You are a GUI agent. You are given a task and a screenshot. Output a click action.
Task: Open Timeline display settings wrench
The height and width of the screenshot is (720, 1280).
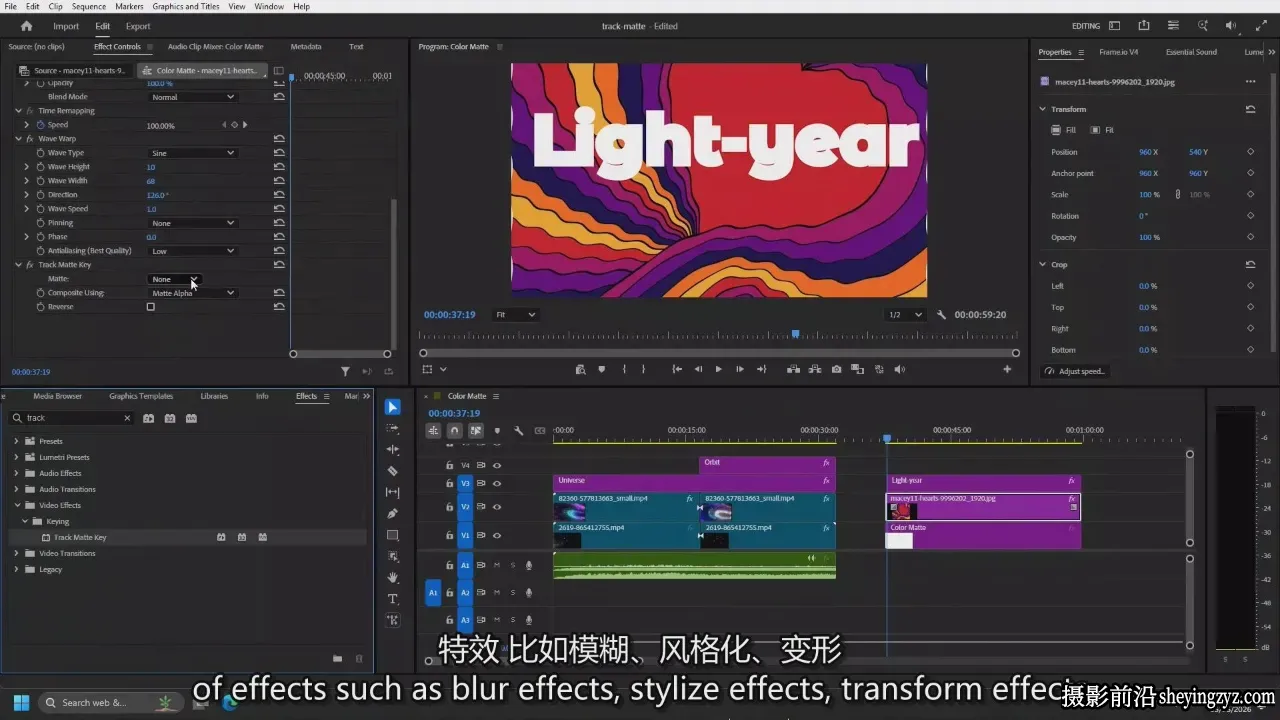[x=519, y=431]
